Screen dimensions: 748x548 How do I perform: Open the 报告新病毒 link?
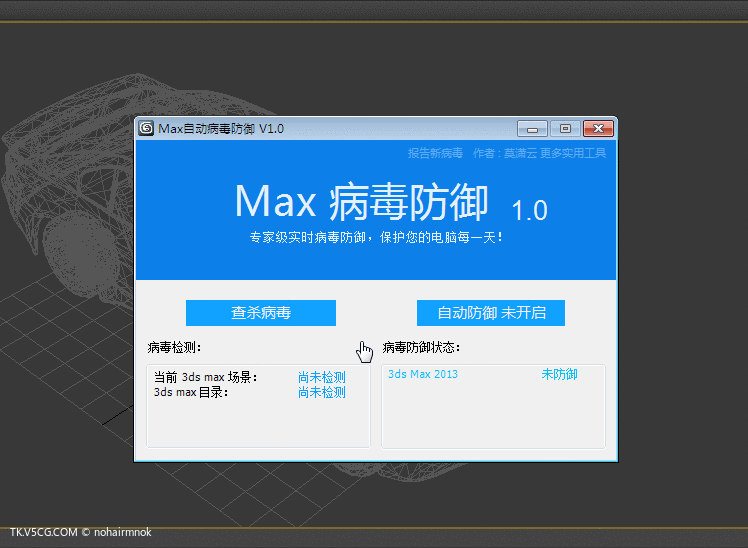(x=435, y=153)
